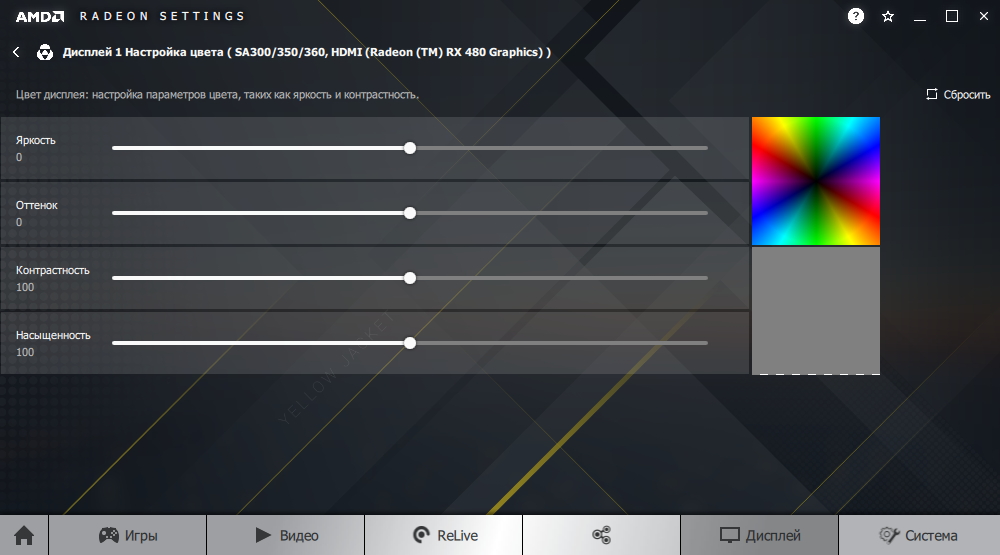This screenshot has height=555, width=1000.
Task: Click the favorites star icon
Action: pyautogui.click(x=888, y=17)
